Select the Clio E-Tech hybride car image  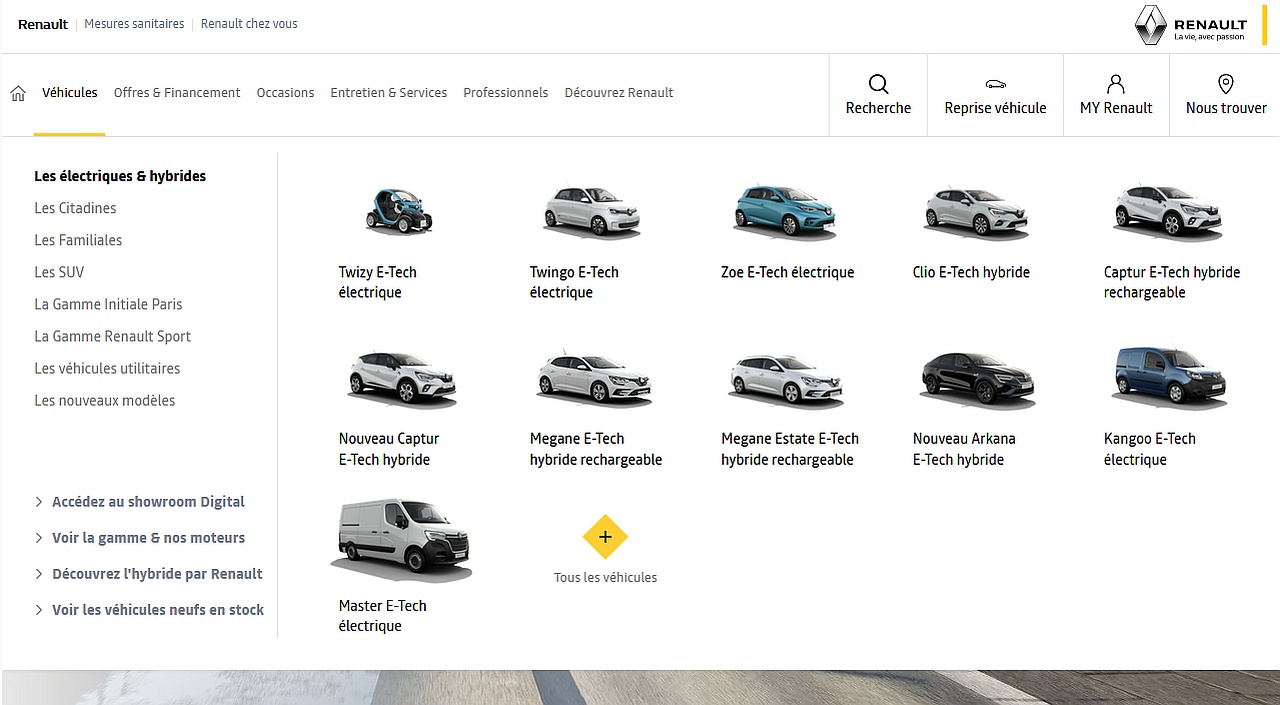975,211
